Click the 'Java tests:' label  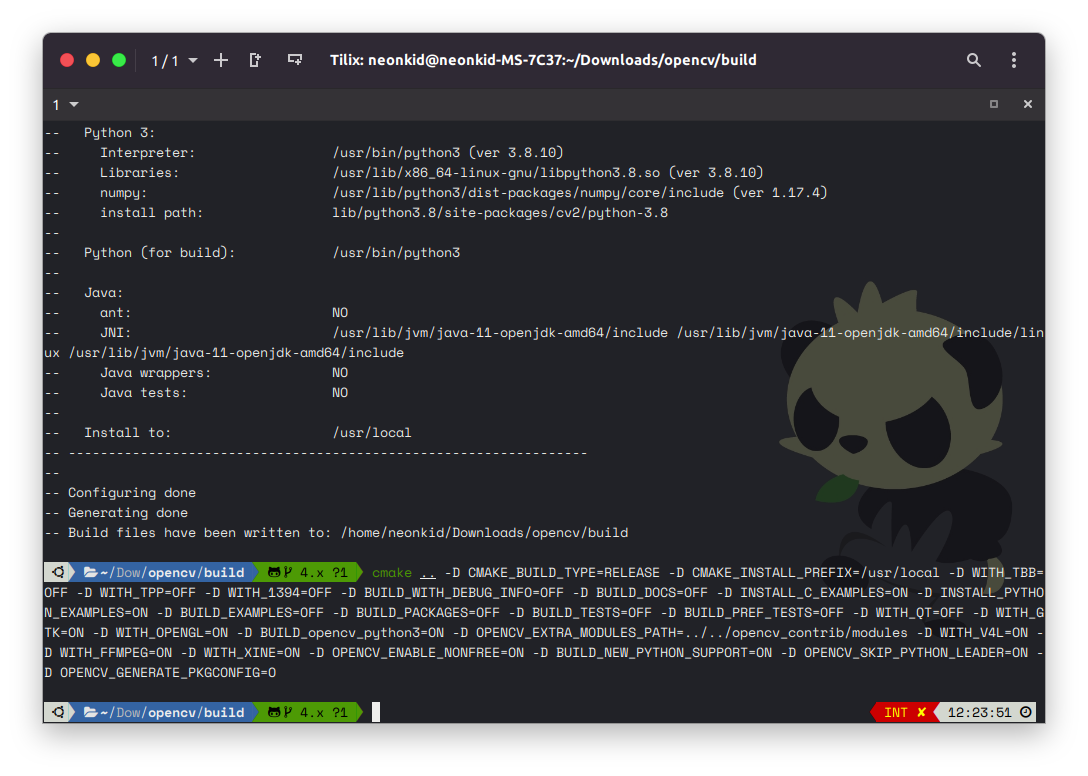pyautogui.click(x=144, y=393)
